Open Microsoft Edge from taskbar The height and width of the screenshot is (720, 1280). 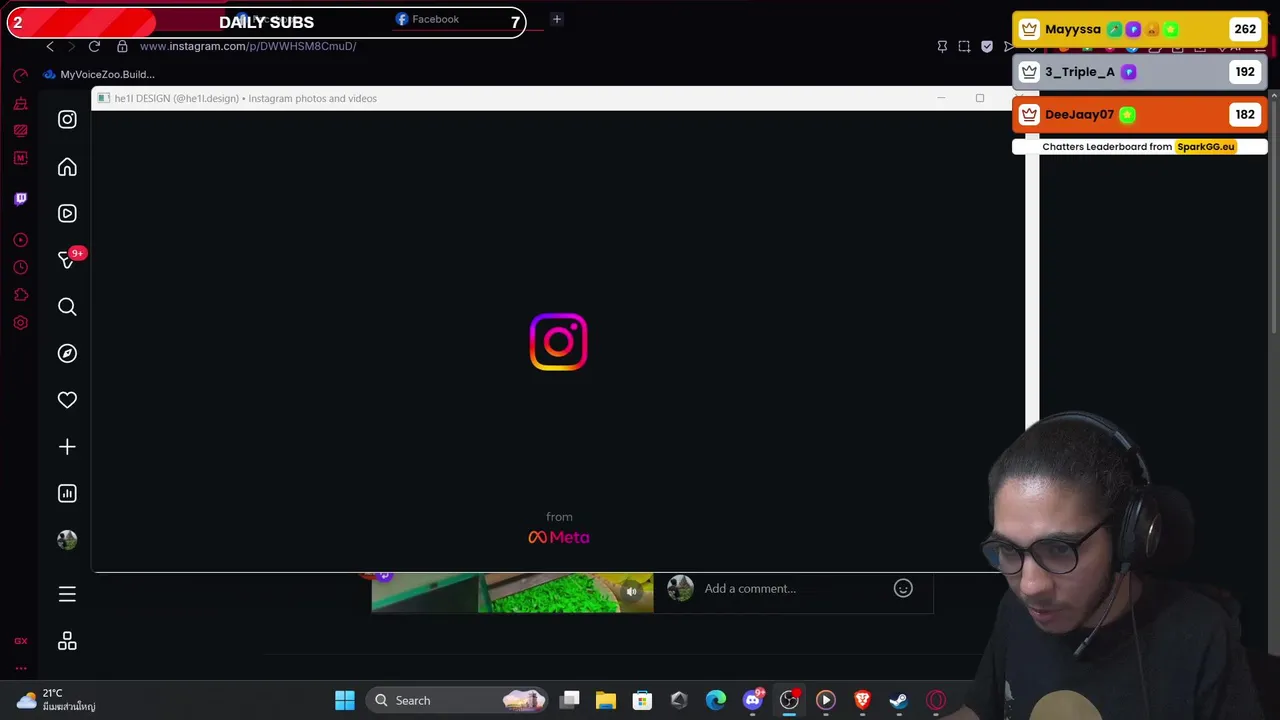(x=716, y=700)
